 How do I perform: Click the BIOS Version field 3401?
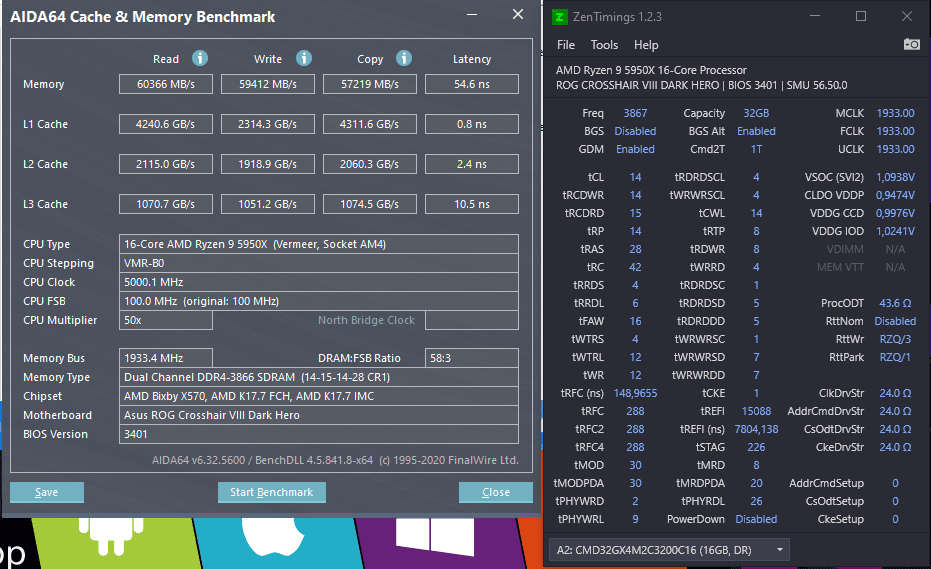(x=319, y=434)
